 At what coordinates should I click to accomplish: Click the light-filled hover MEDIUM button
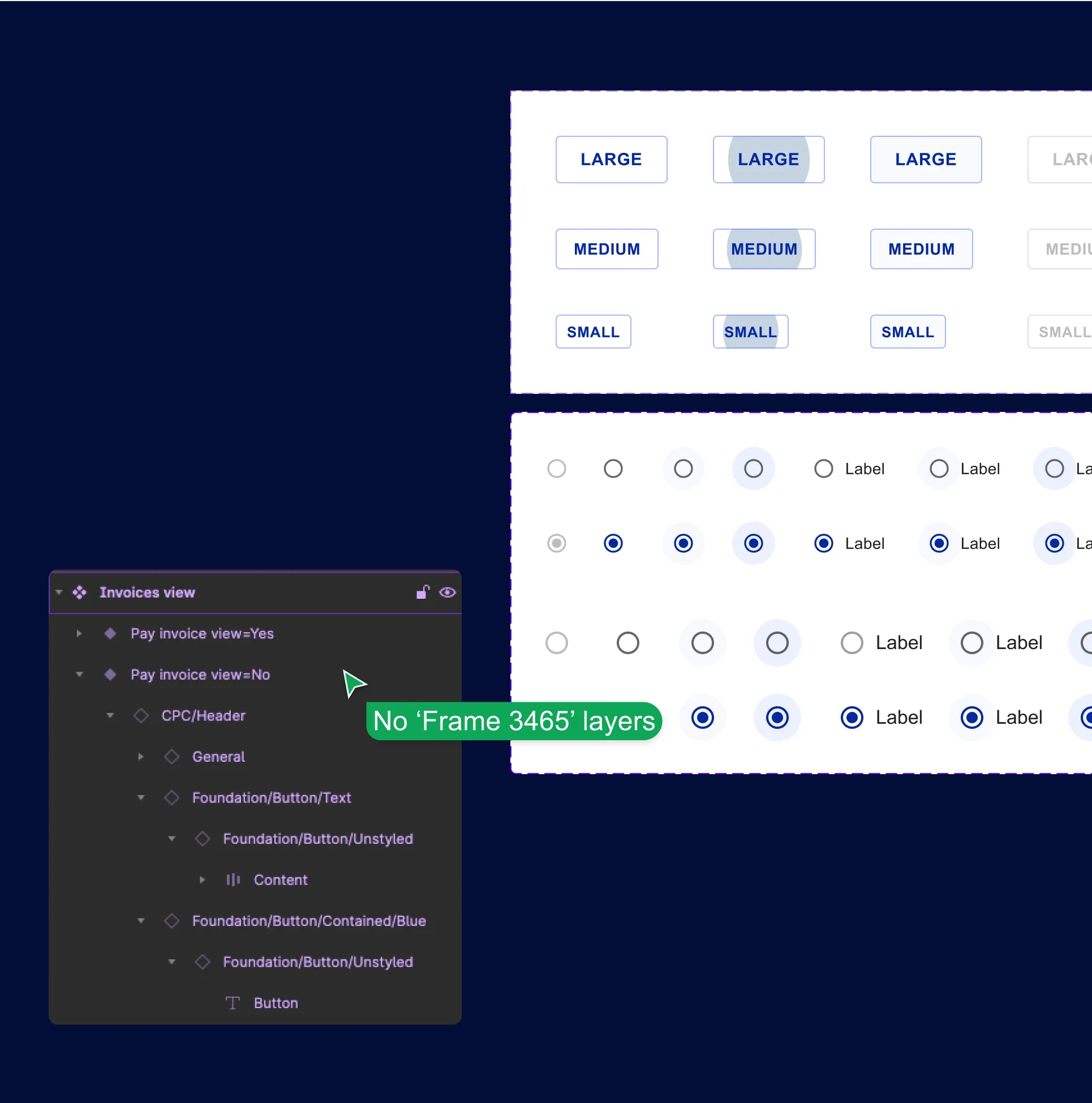tap(921, 249)
